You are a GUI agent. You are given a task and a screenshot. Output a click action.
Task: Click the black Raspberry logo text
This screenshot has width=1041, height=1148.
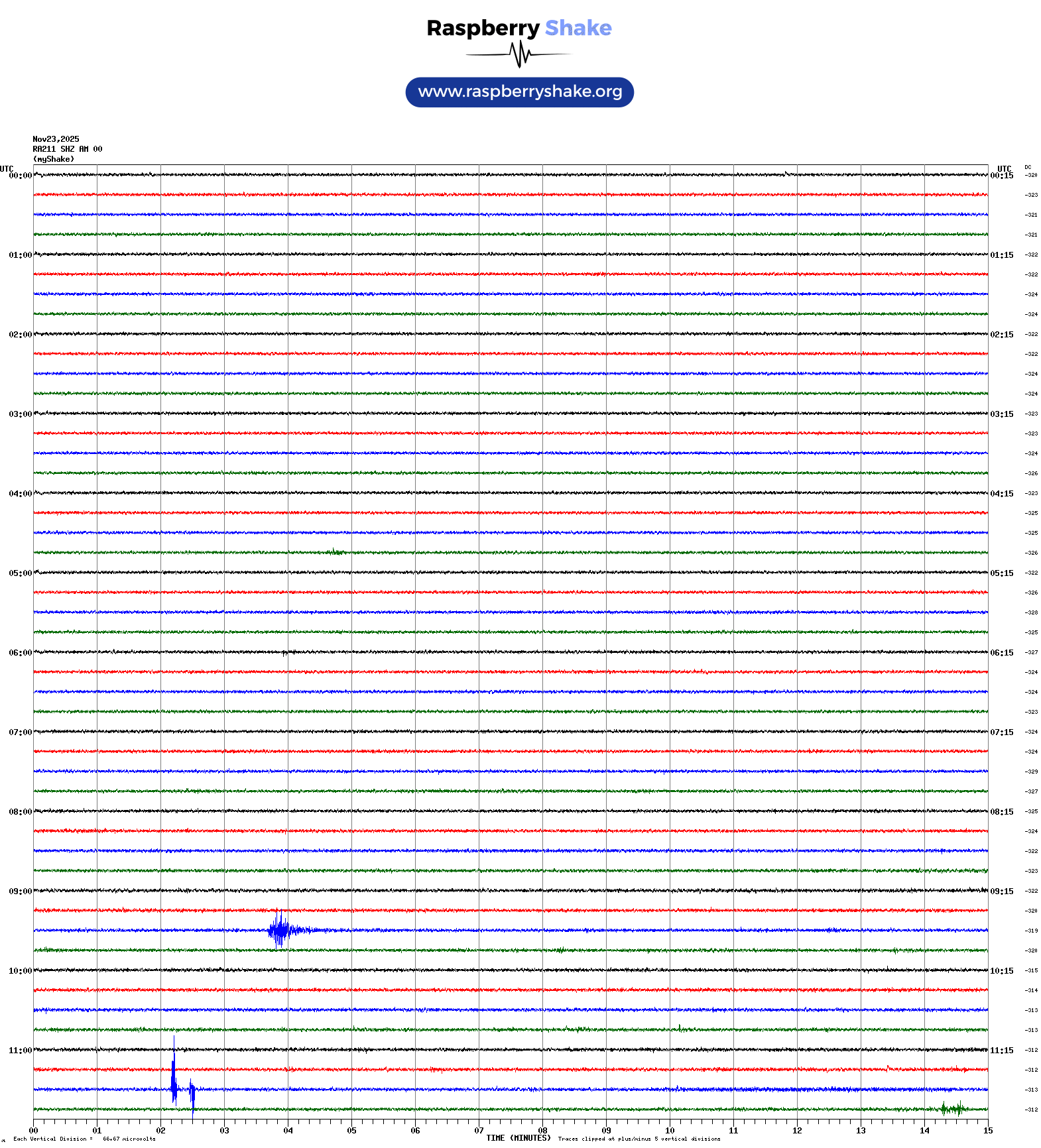point(483,29)
